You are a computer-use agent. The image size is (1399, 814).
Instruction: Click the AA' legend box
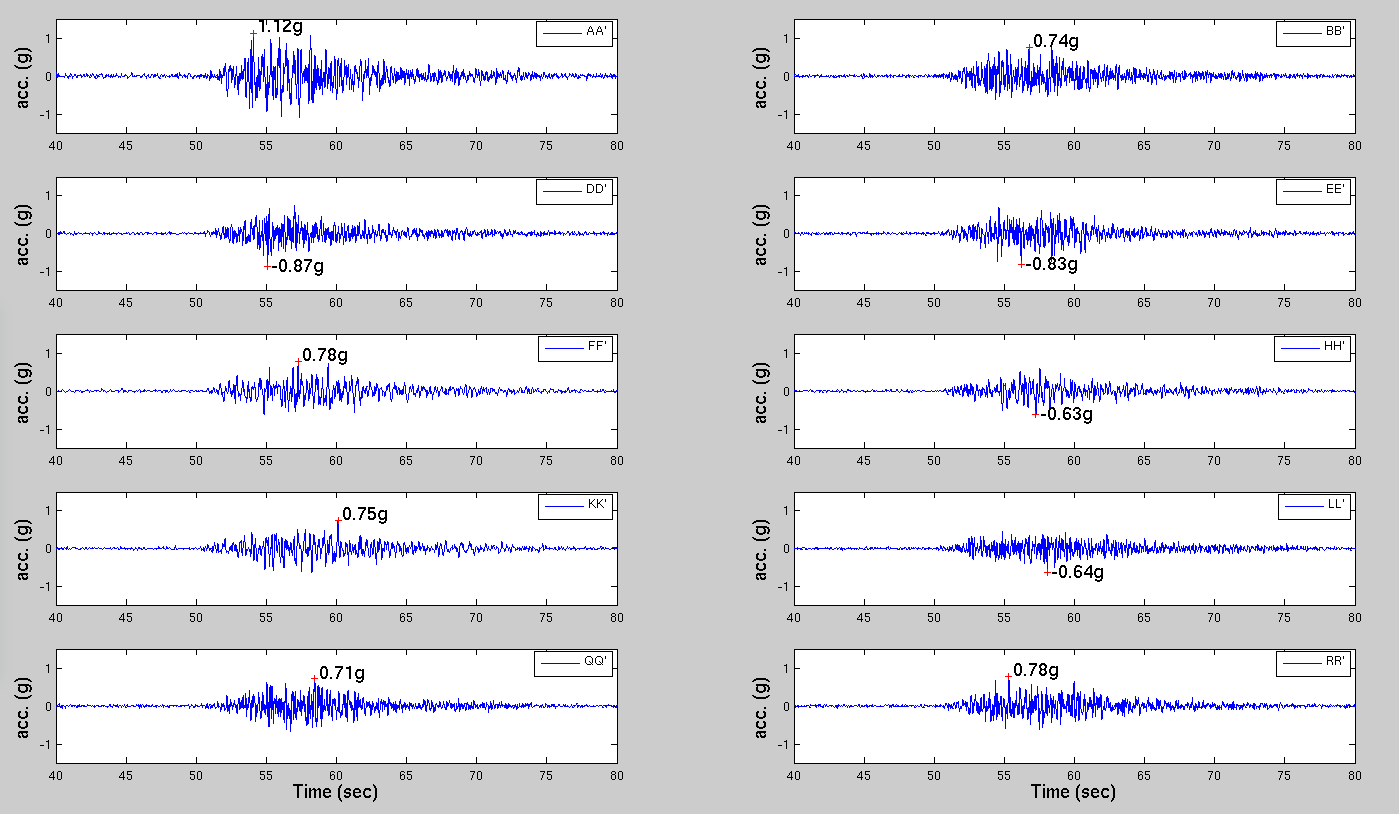[x=575, y=33]
